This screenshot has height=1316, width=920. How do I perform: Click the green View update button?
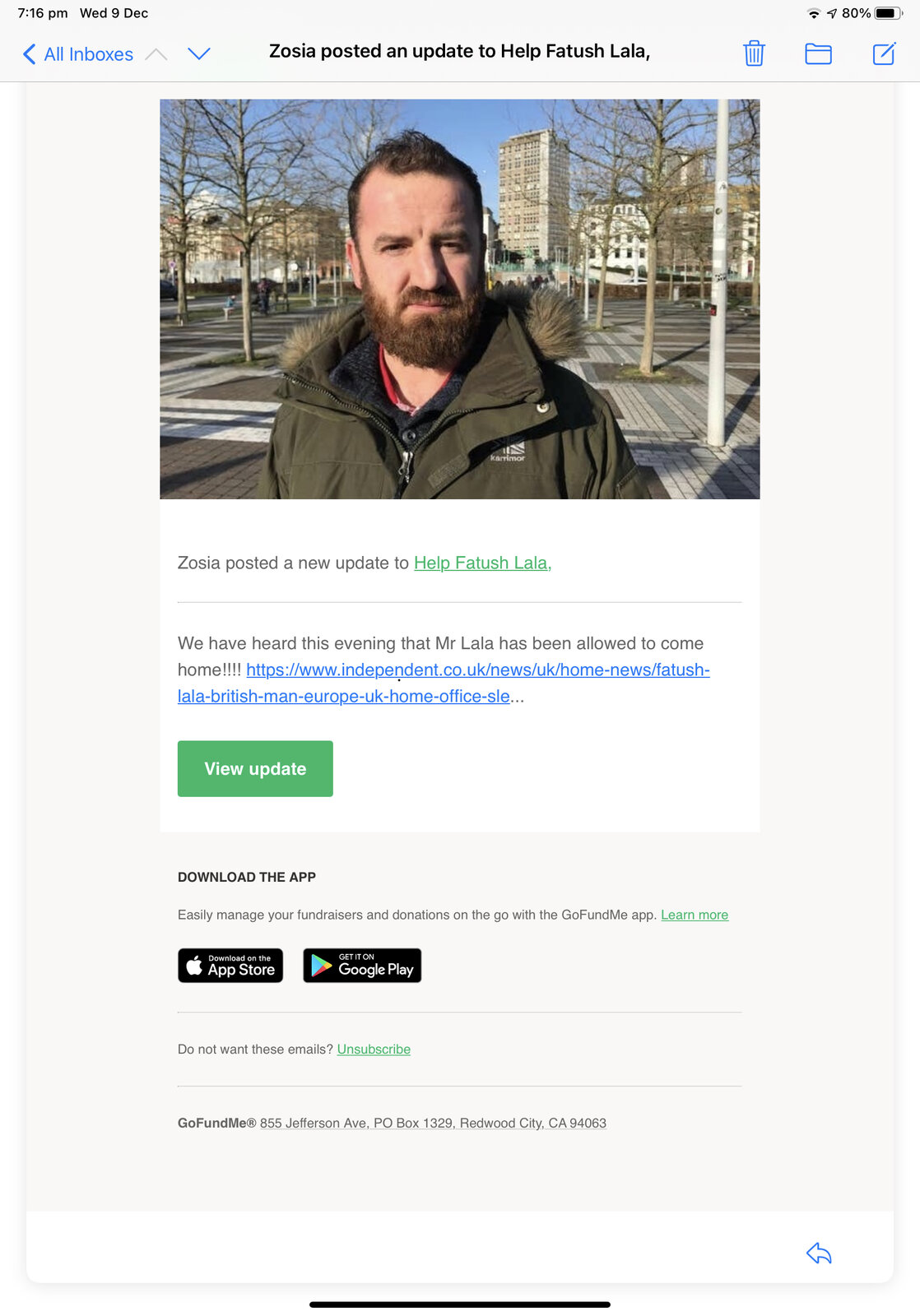coord(255,768)
